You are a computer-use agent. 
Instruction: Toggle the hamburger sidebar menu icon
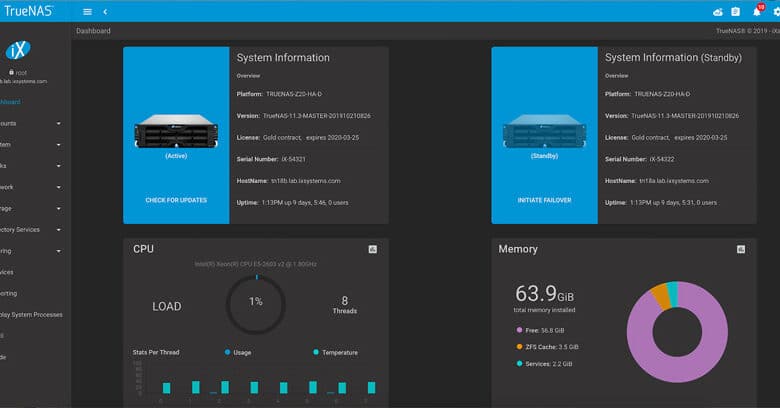[88, 11]
